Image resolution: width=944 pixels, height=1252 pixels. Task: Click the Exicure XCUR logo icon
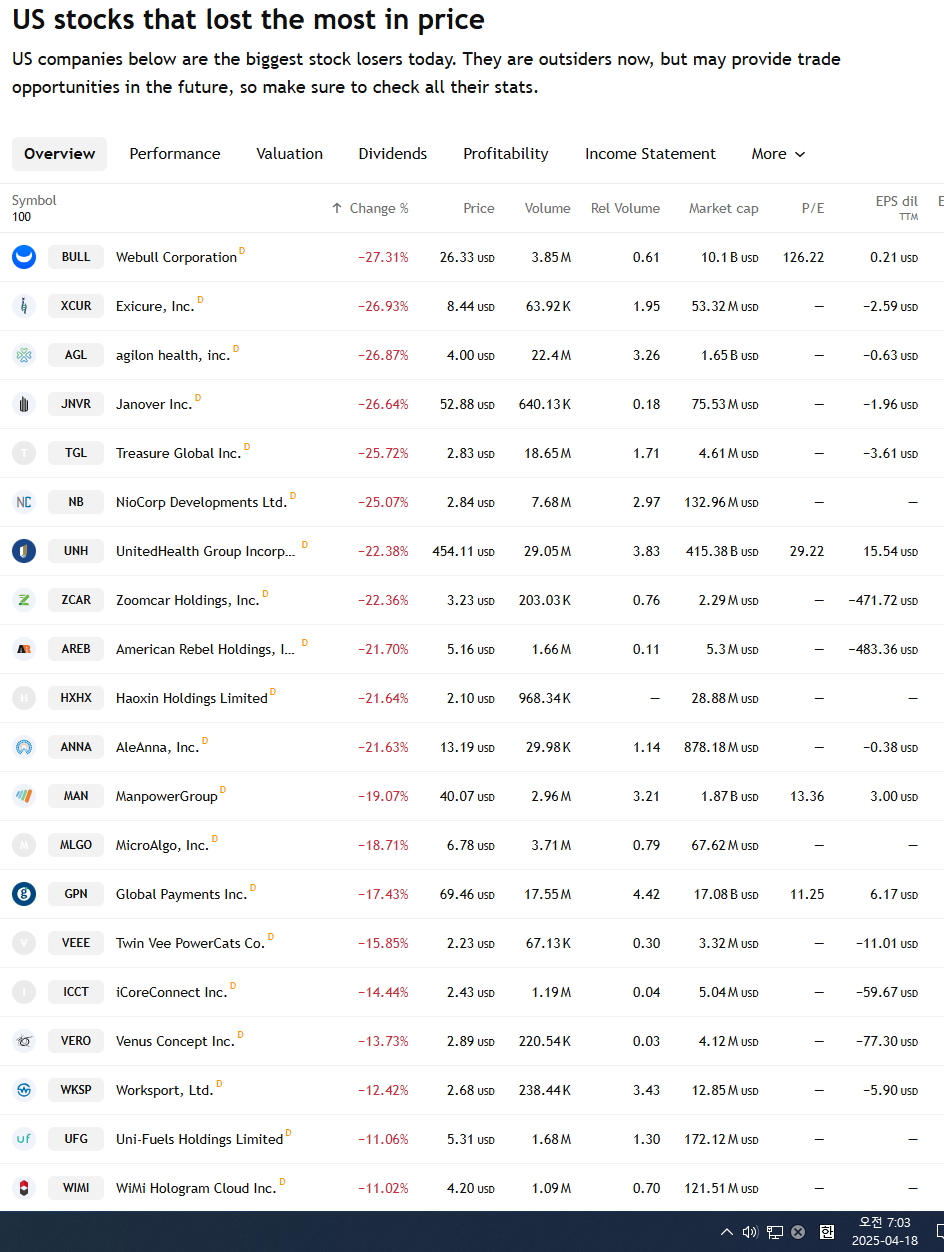point(24,306)
